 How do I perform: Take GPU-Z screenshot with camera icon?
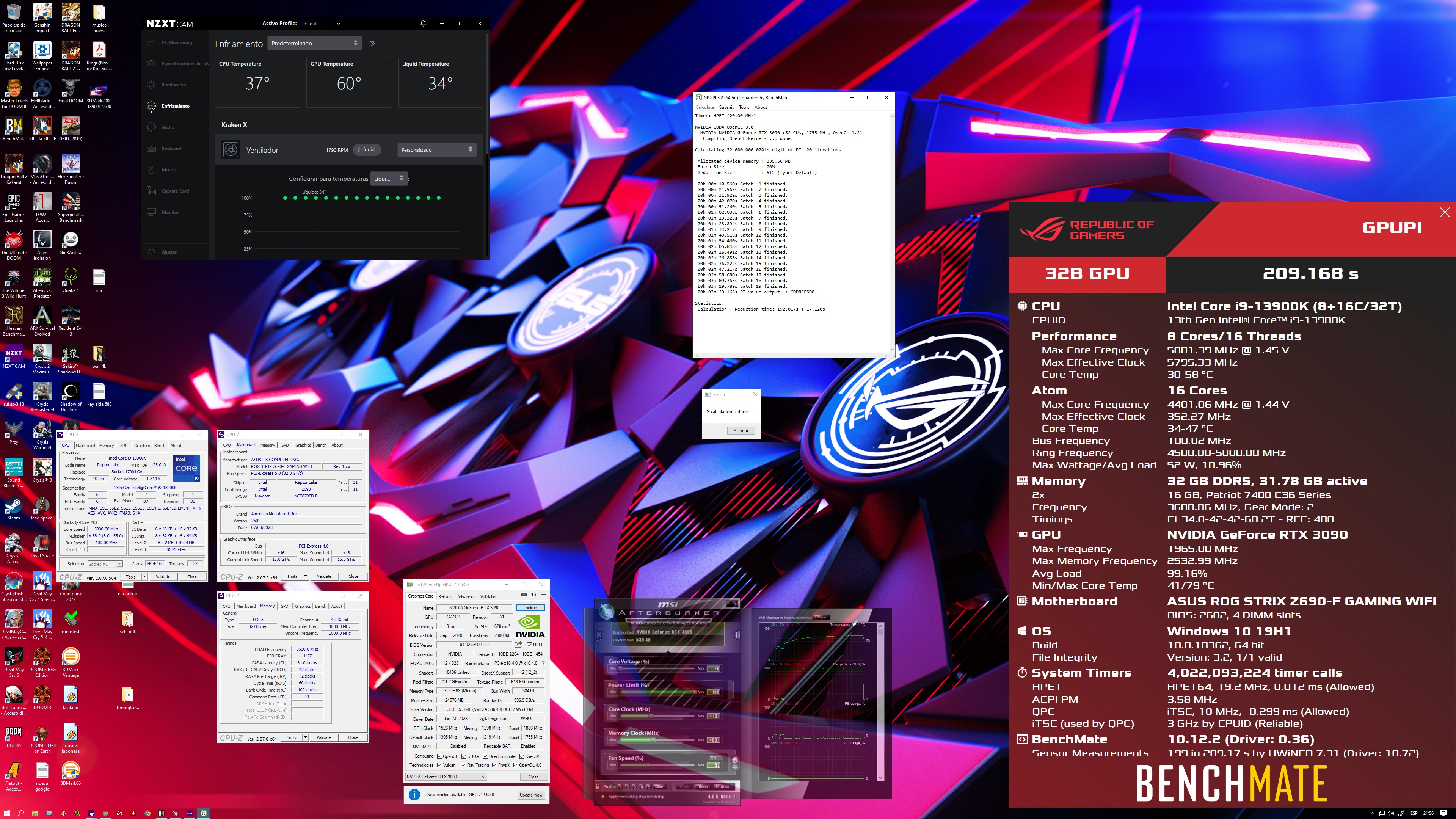pos(524,595)
